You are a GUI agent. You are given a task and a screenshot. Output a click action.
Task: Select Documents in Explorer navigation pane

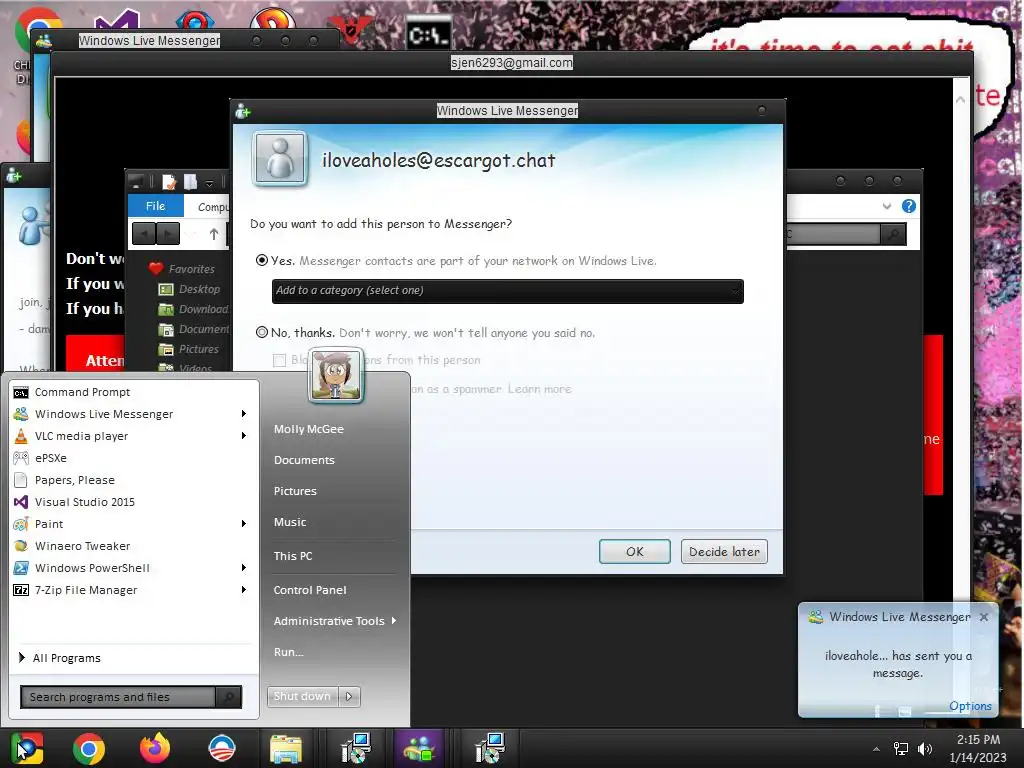point(204,329)
